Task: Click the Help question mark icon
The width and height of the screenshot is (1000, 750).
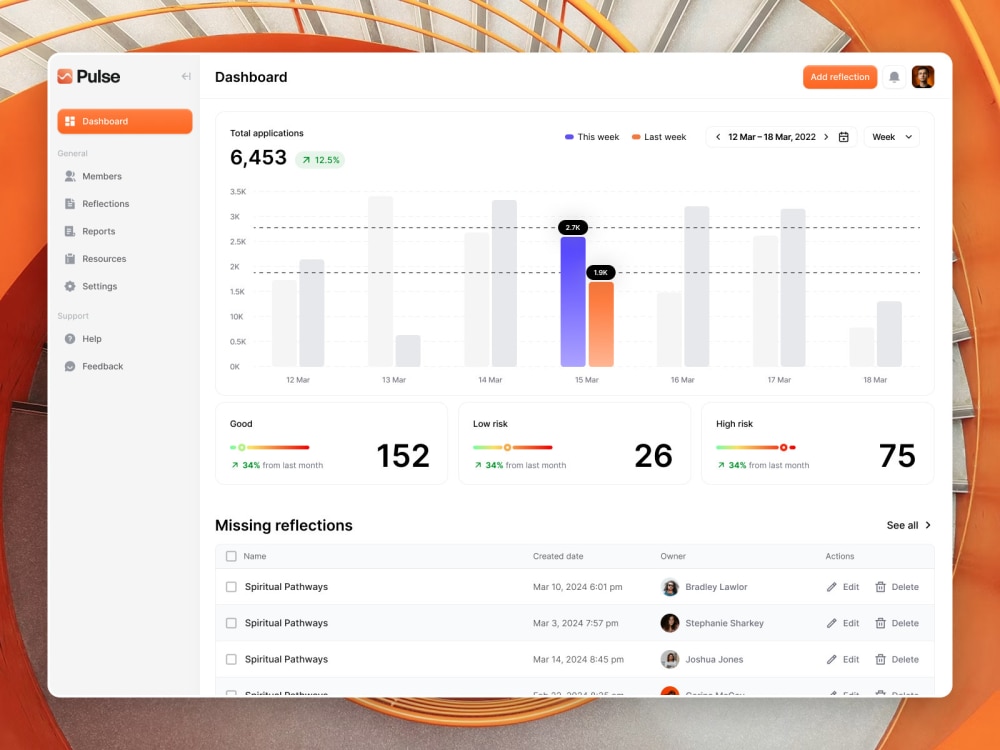Action: coord(70,339)
